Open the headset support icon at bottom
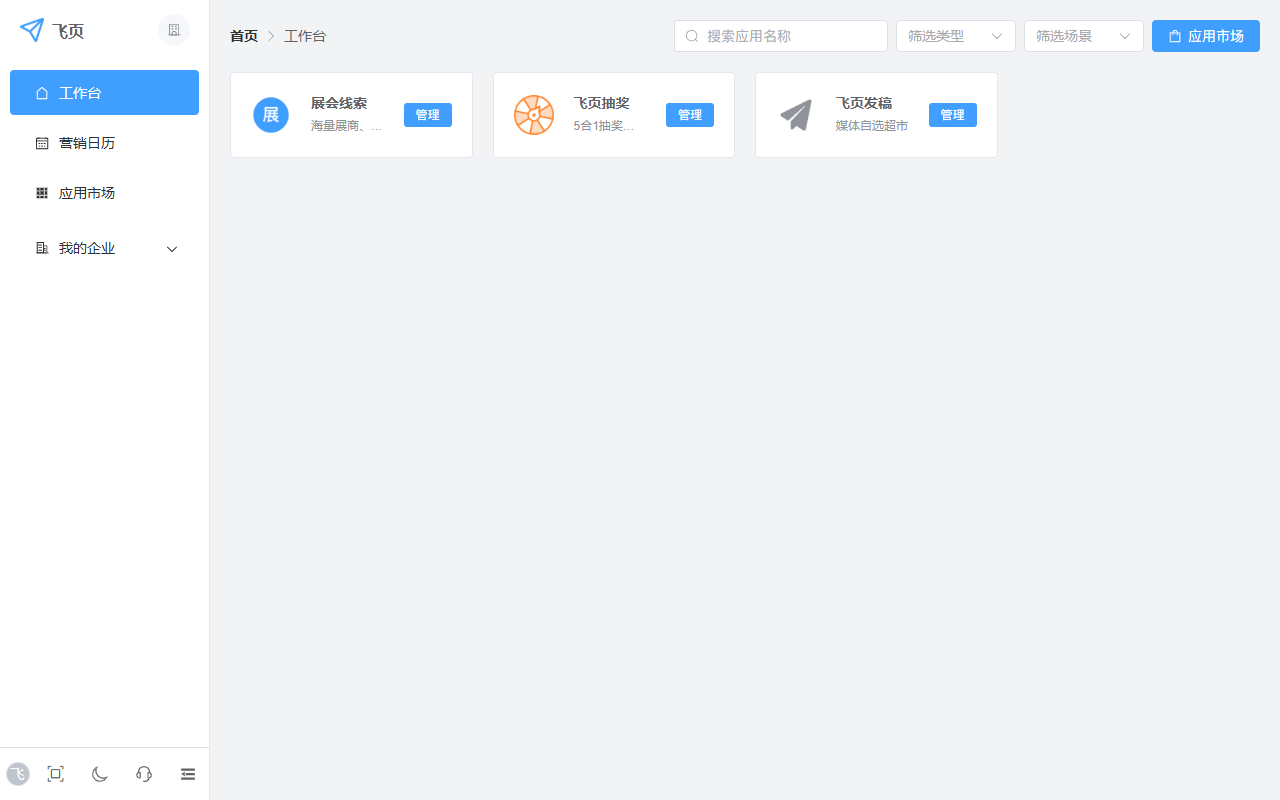The width and height of the screenshot is (1280, 800). coord(144,774)
